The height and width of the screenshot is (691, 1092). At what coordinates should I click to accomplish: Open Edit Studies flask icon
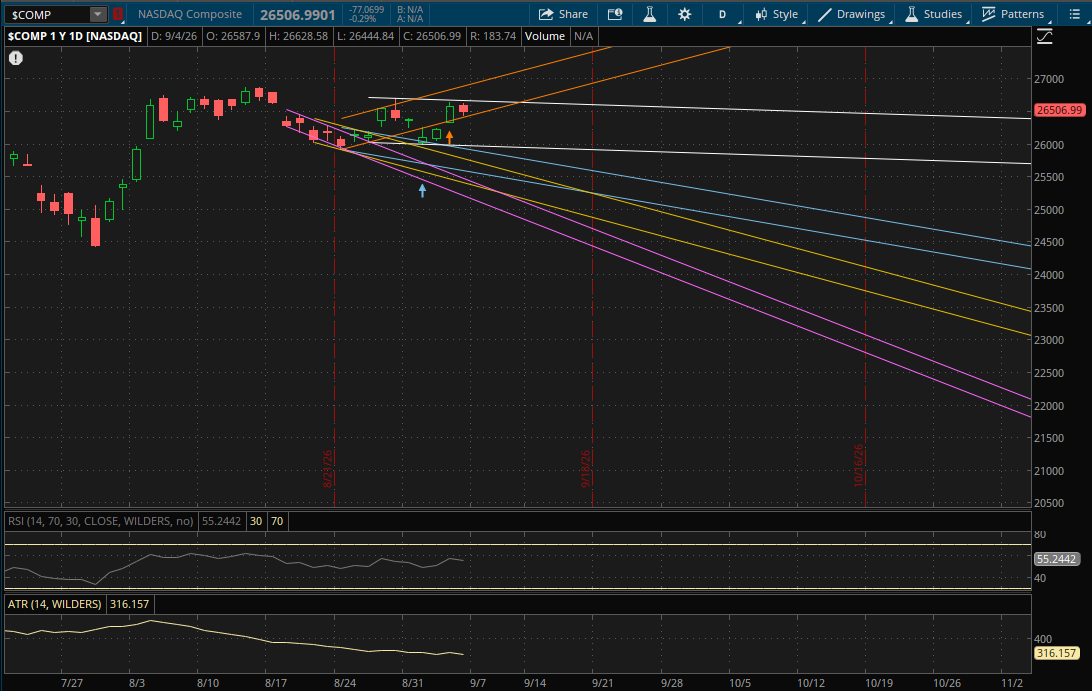(x=649, y=14)
